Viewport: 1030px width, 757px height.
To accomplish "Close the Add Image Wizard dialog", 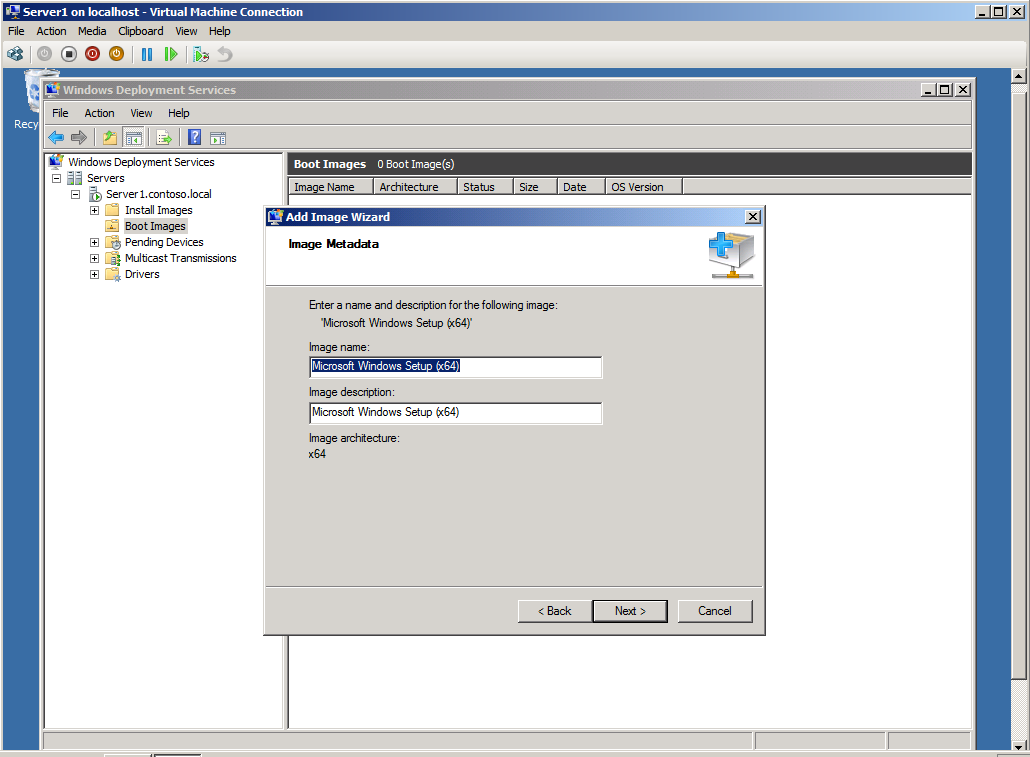I will click(x=753, y=217).
